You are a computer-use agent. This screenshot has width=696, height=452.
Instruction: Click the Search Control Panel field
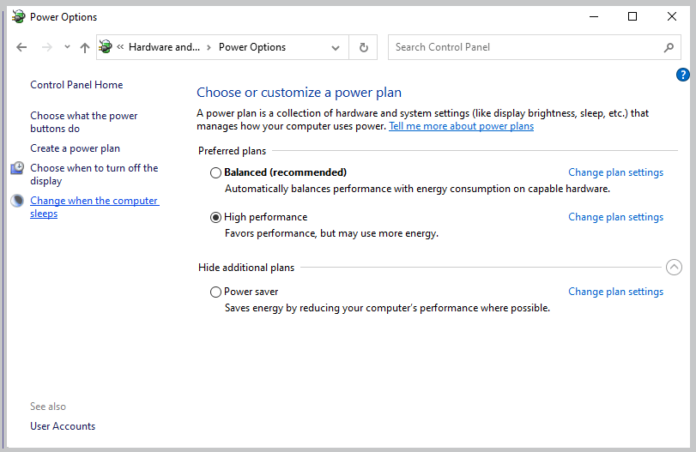coord(520,47)
